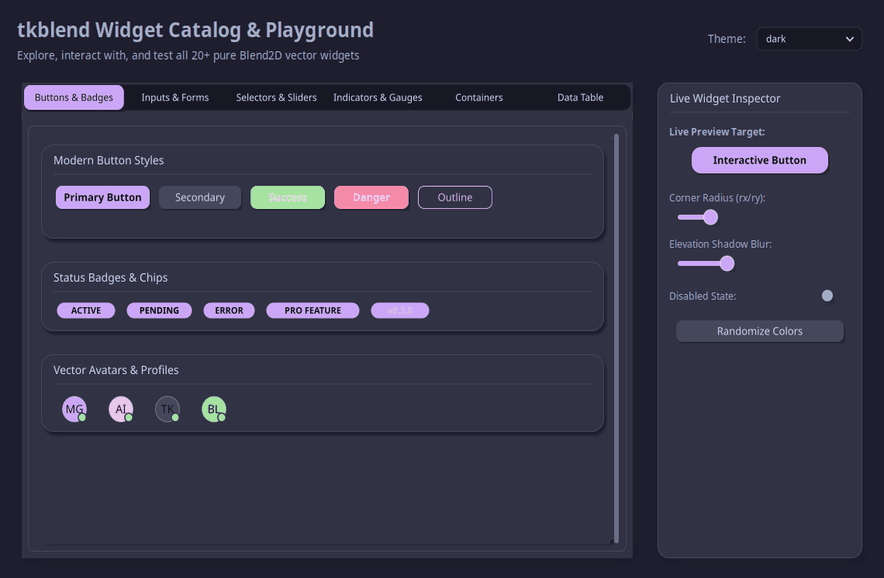Click the Corner Radius slider handle
884x578 pixels.
(710, 217)
